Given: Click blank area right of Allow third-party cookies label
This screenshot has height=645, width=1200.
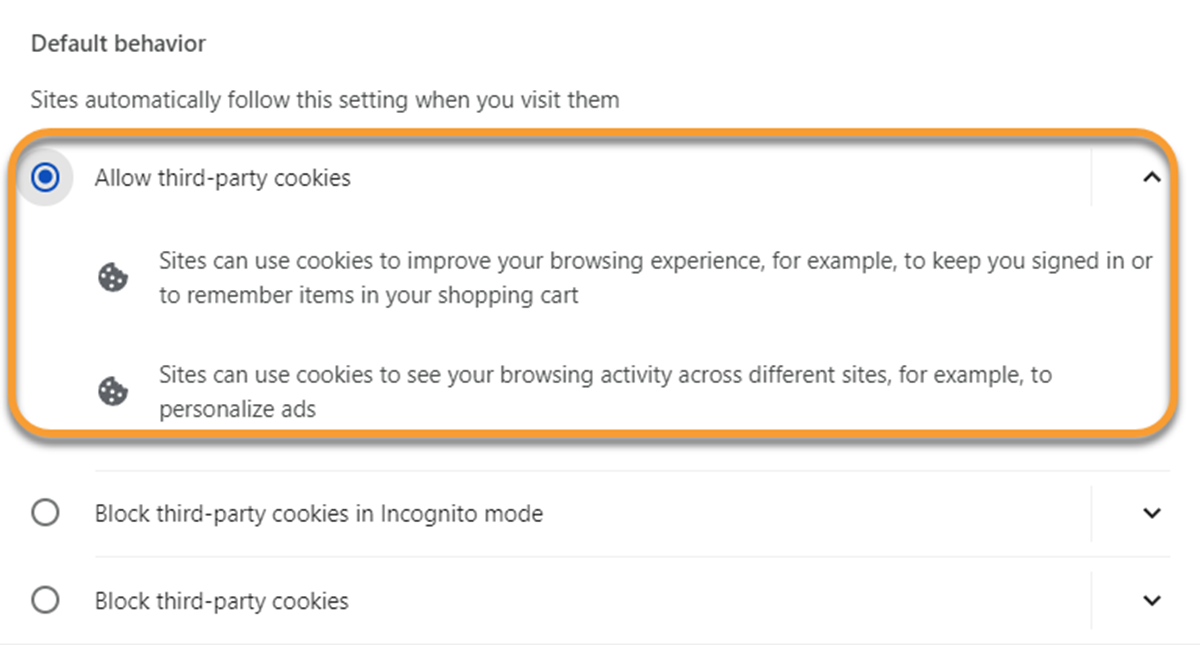Looking at the screenshot, I should [720, 178].
